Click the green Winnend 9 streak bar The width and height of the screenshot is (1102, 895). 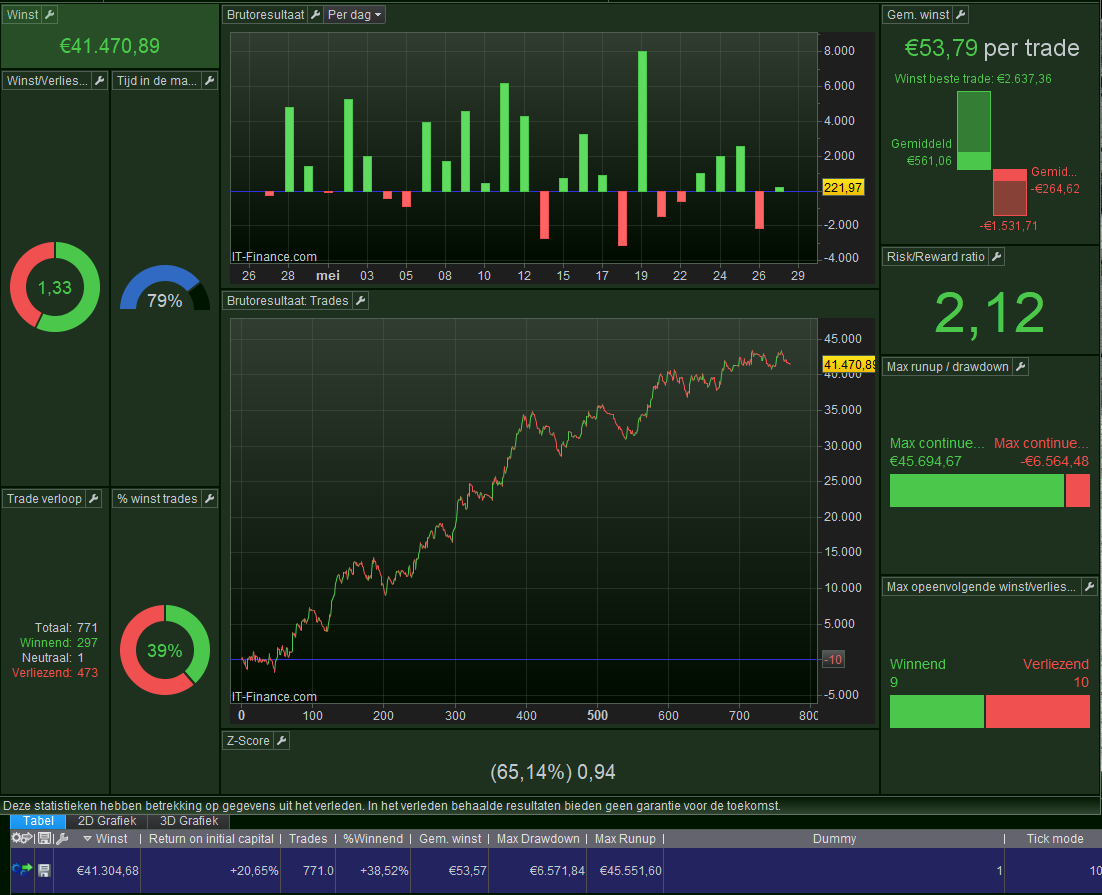(x=936, y=712)
